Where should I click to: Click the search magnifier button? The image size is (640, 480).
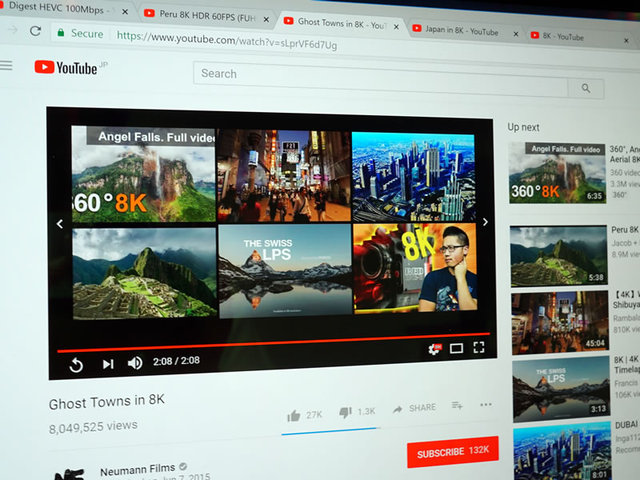[x=585, y=88]
